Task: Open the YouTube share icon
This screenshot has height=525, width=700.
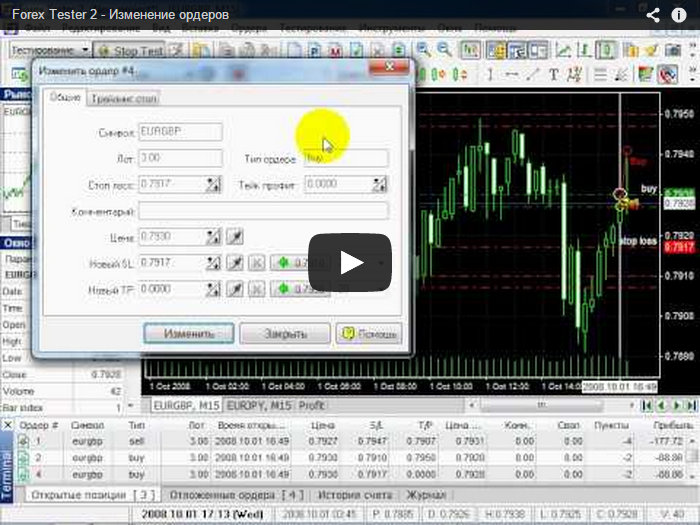Action: tap(653, 15)
